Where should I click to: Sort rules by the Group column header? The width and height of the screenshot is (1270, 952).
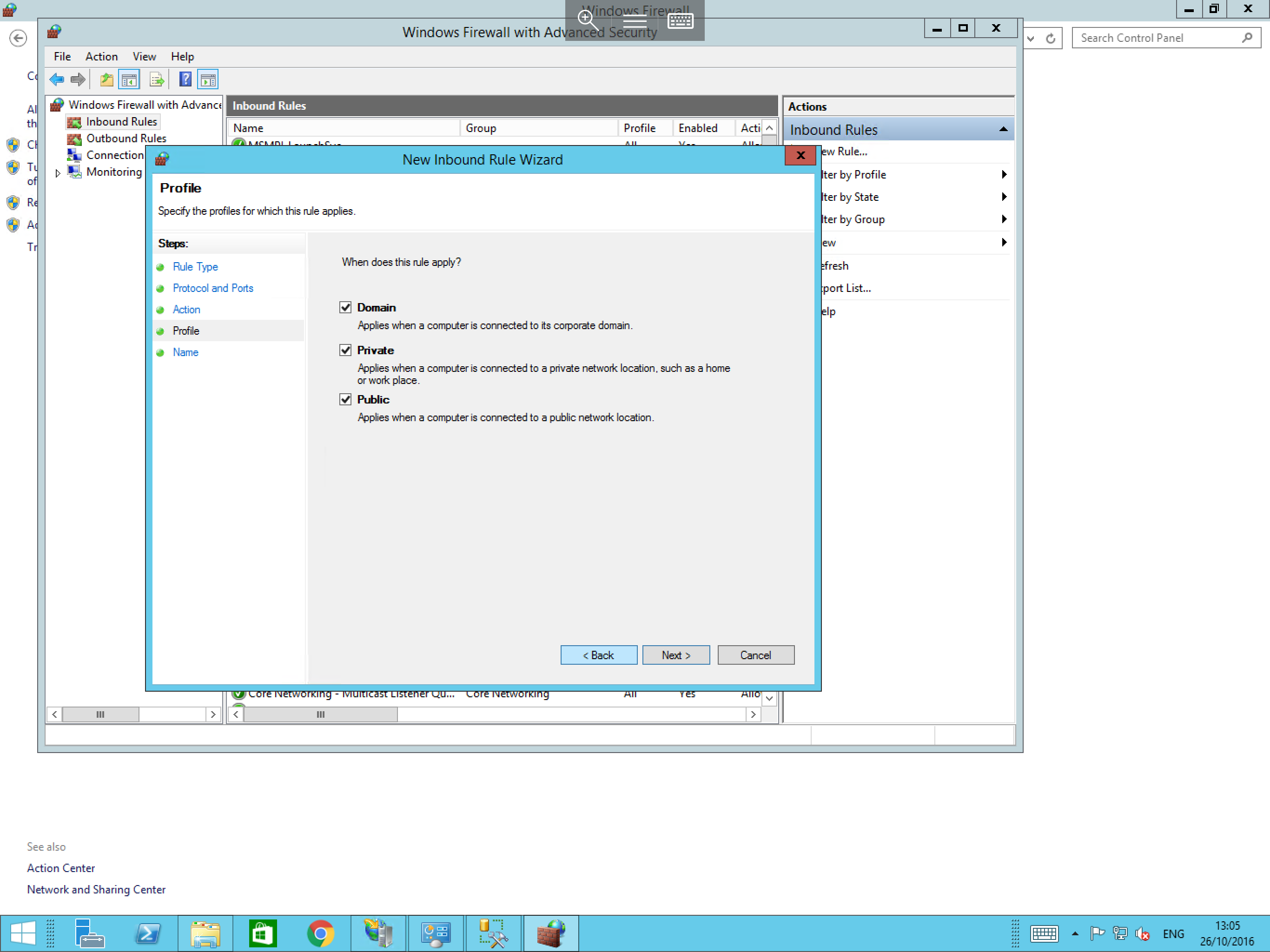pyautogui.click(x=539, y=127)
